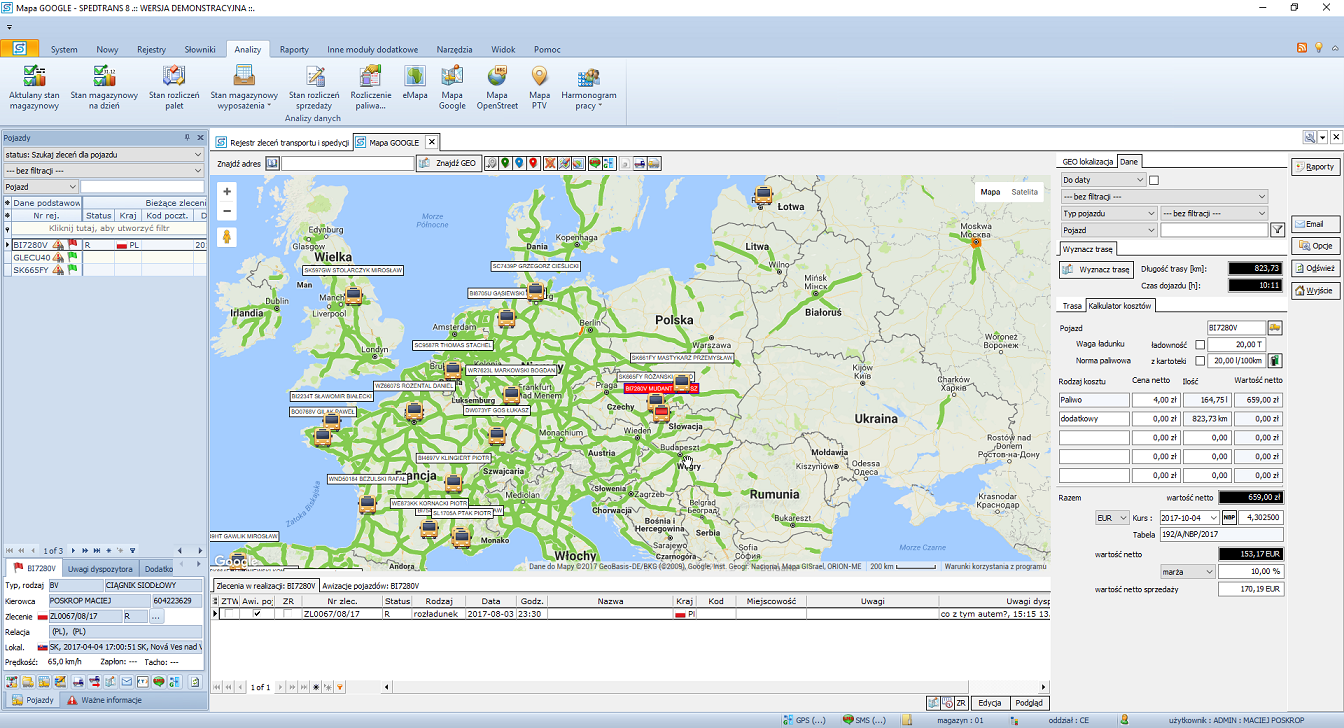The height and width of the screenshot is (728, 1344).
Task: Click vehicle picker icon next to BI7280V
Action: [1275, 328]
